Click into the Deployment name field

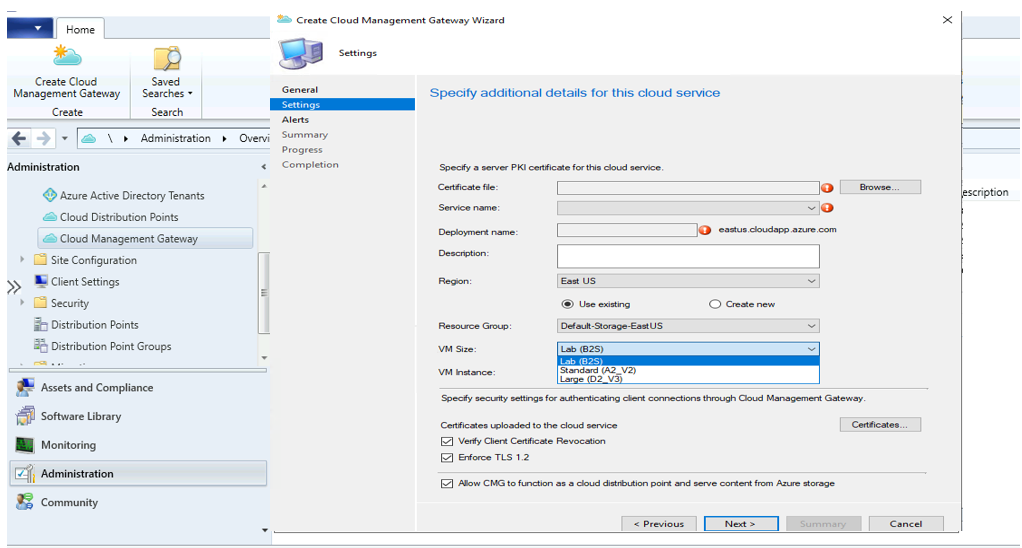627,230
